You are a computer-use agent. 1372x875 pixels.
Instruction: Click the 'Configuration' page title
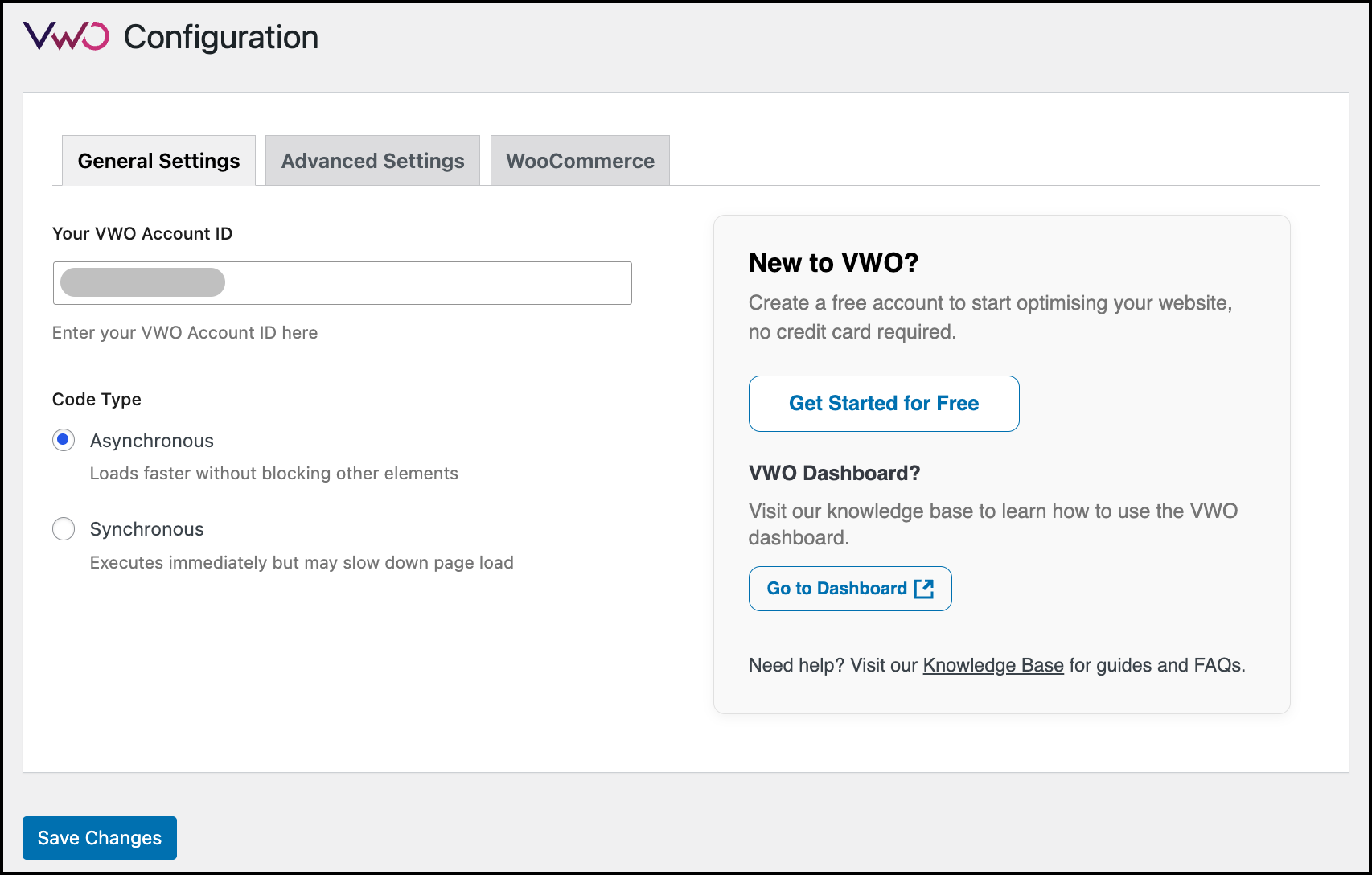[221, 37]
